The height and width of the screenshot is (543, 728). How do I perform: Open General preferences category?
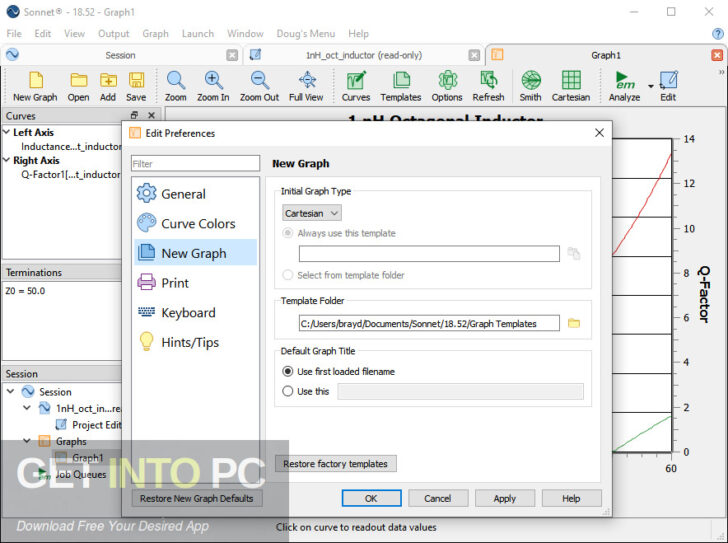[195, 194]
